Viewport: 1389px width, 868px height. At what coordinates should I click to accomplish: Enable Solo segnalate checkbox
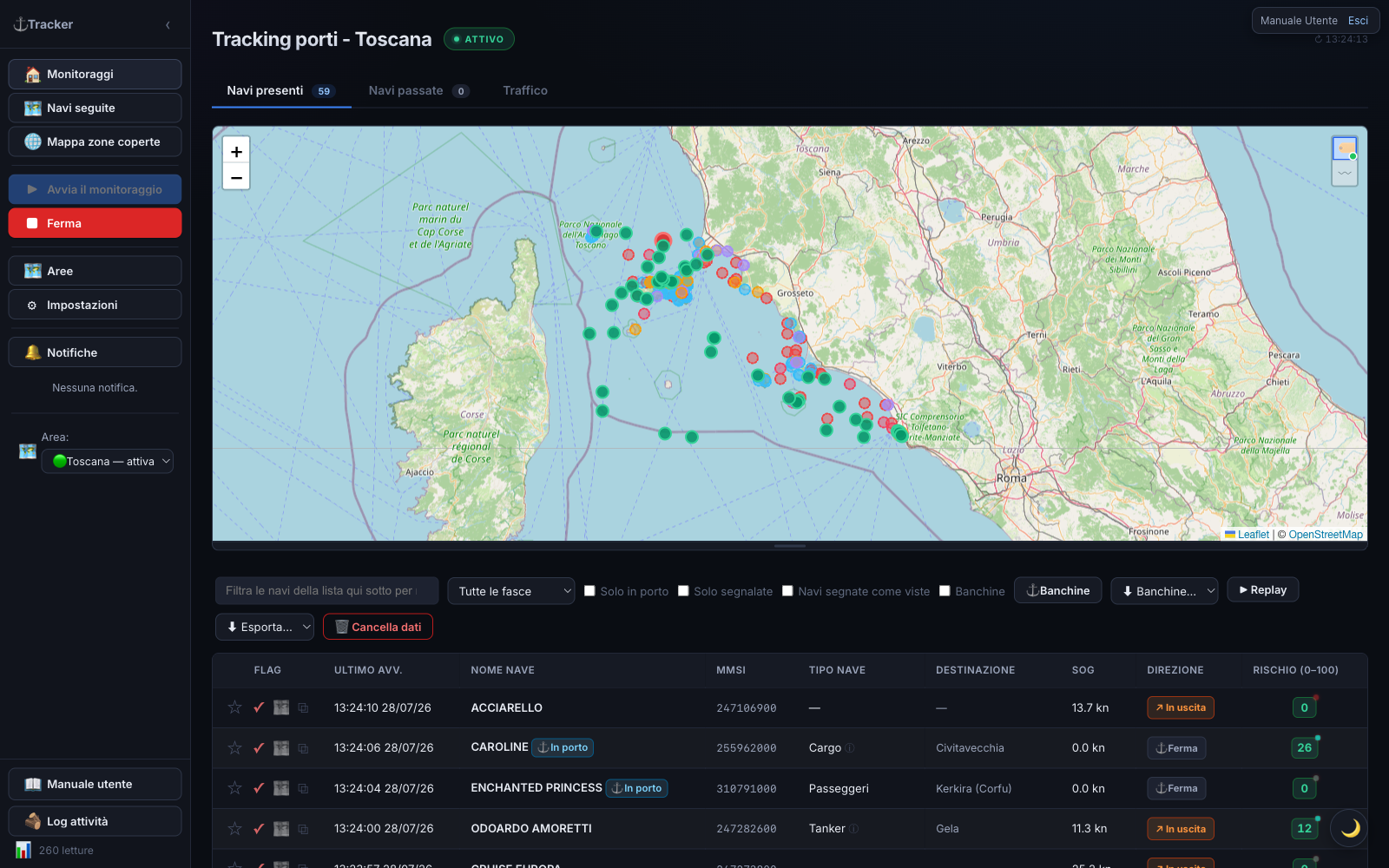point(683,591)
